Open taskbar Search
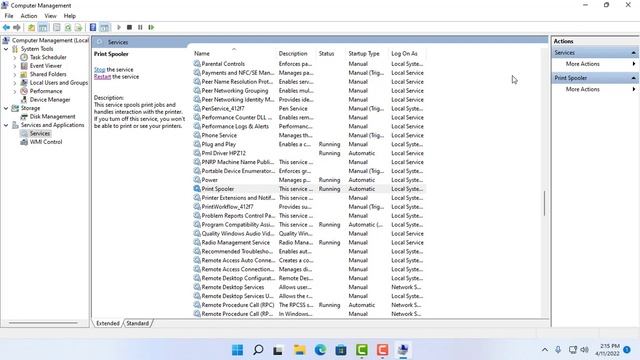This screenshot has height=360, width=640. coord(258,350)
